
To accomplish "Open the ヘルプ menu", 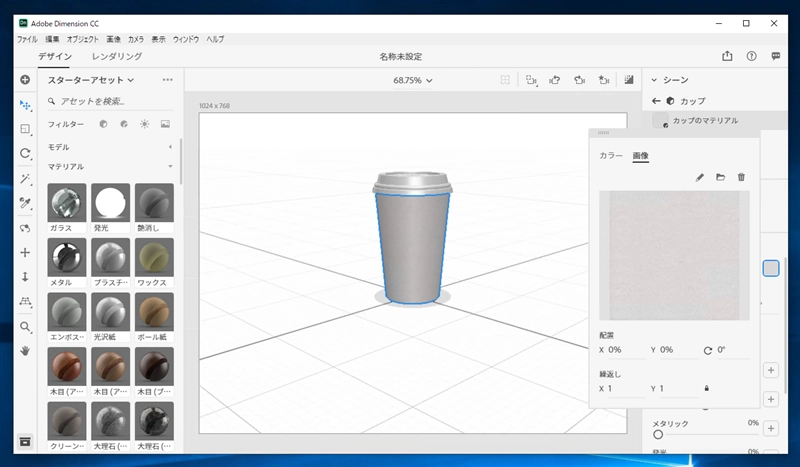I will [x=215, y=39].
